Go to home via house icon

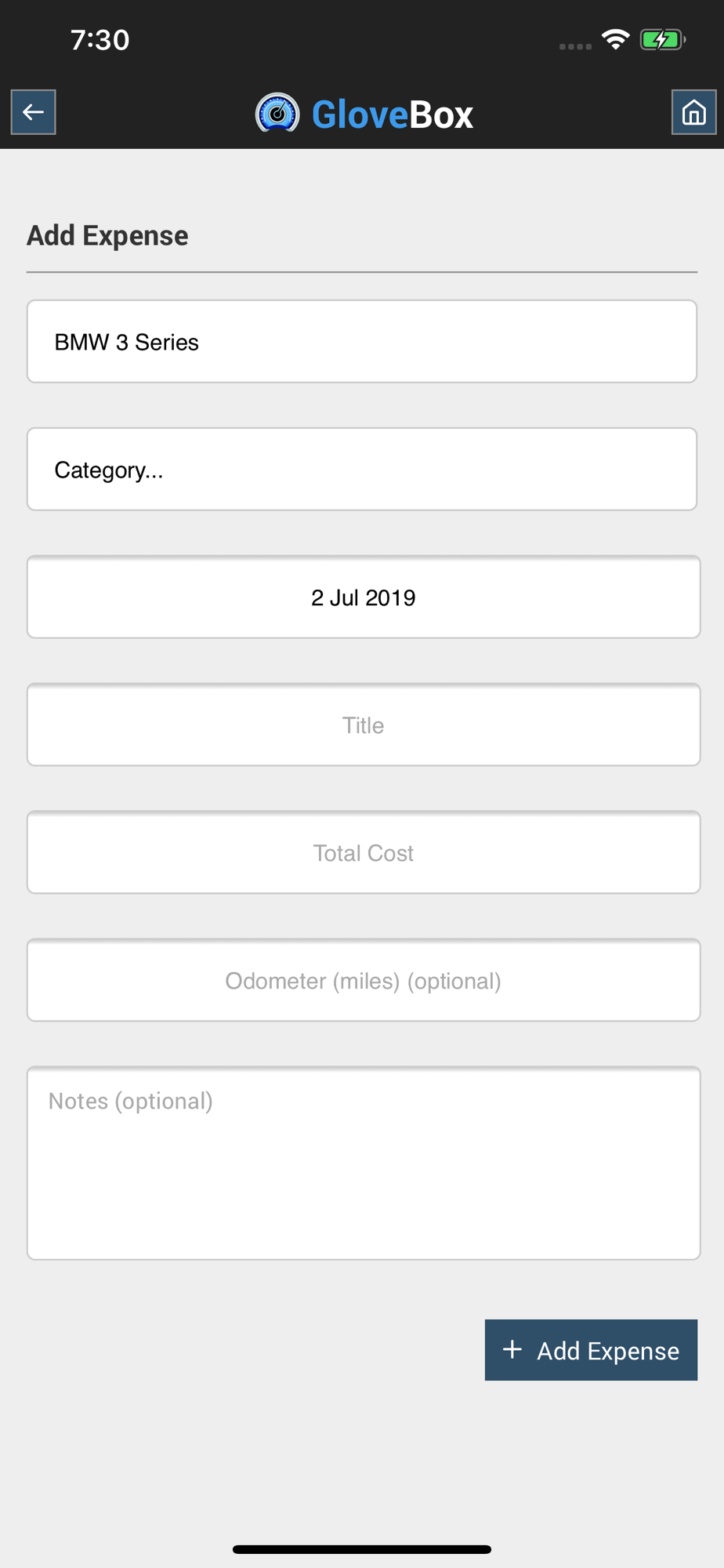click(x=693, y=112)
